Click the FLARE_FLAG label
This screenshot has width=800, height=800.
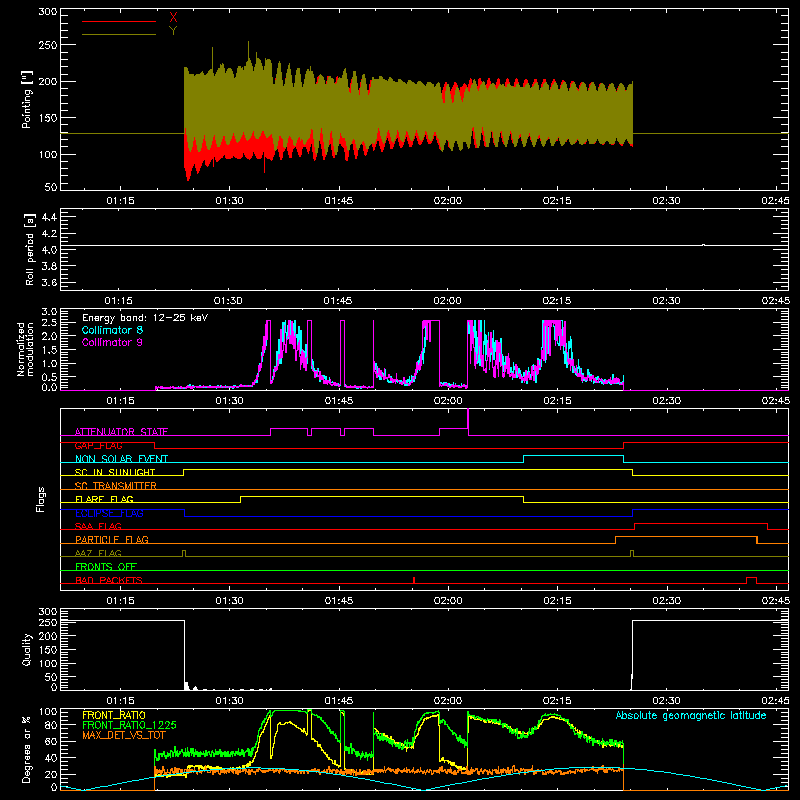click(104, 499)
